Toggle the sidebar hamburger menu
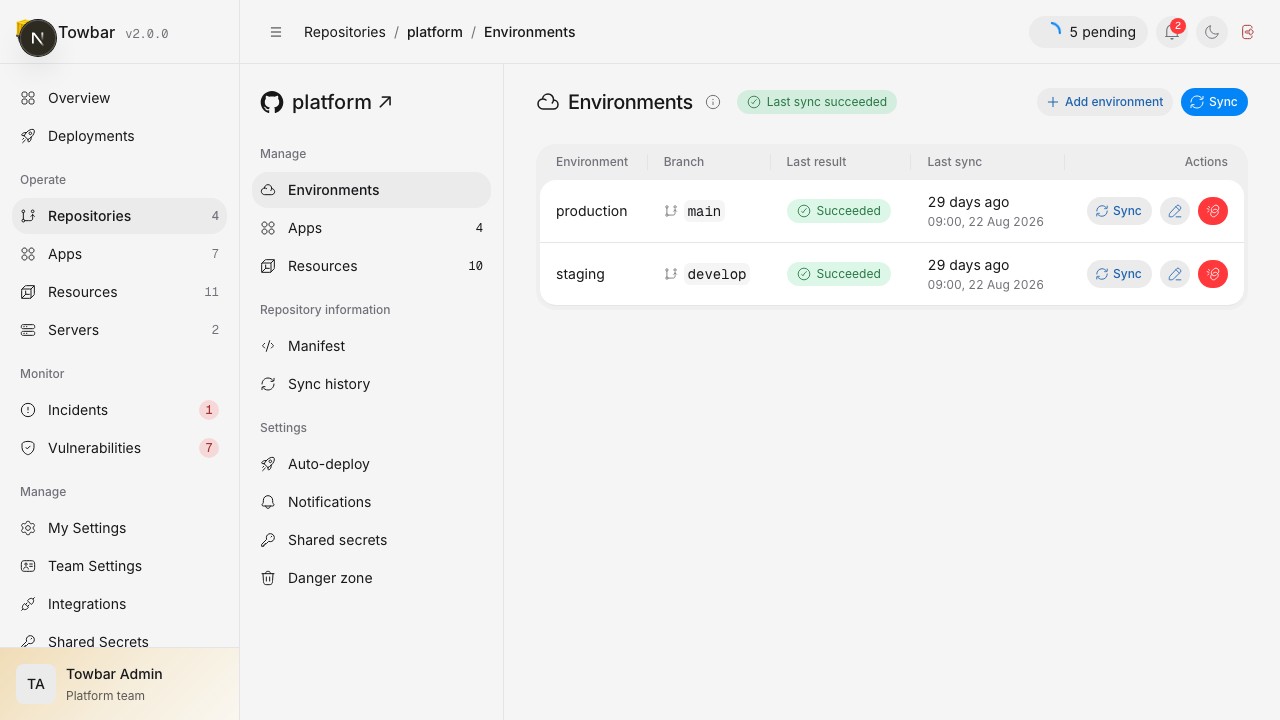 (276, 32)
